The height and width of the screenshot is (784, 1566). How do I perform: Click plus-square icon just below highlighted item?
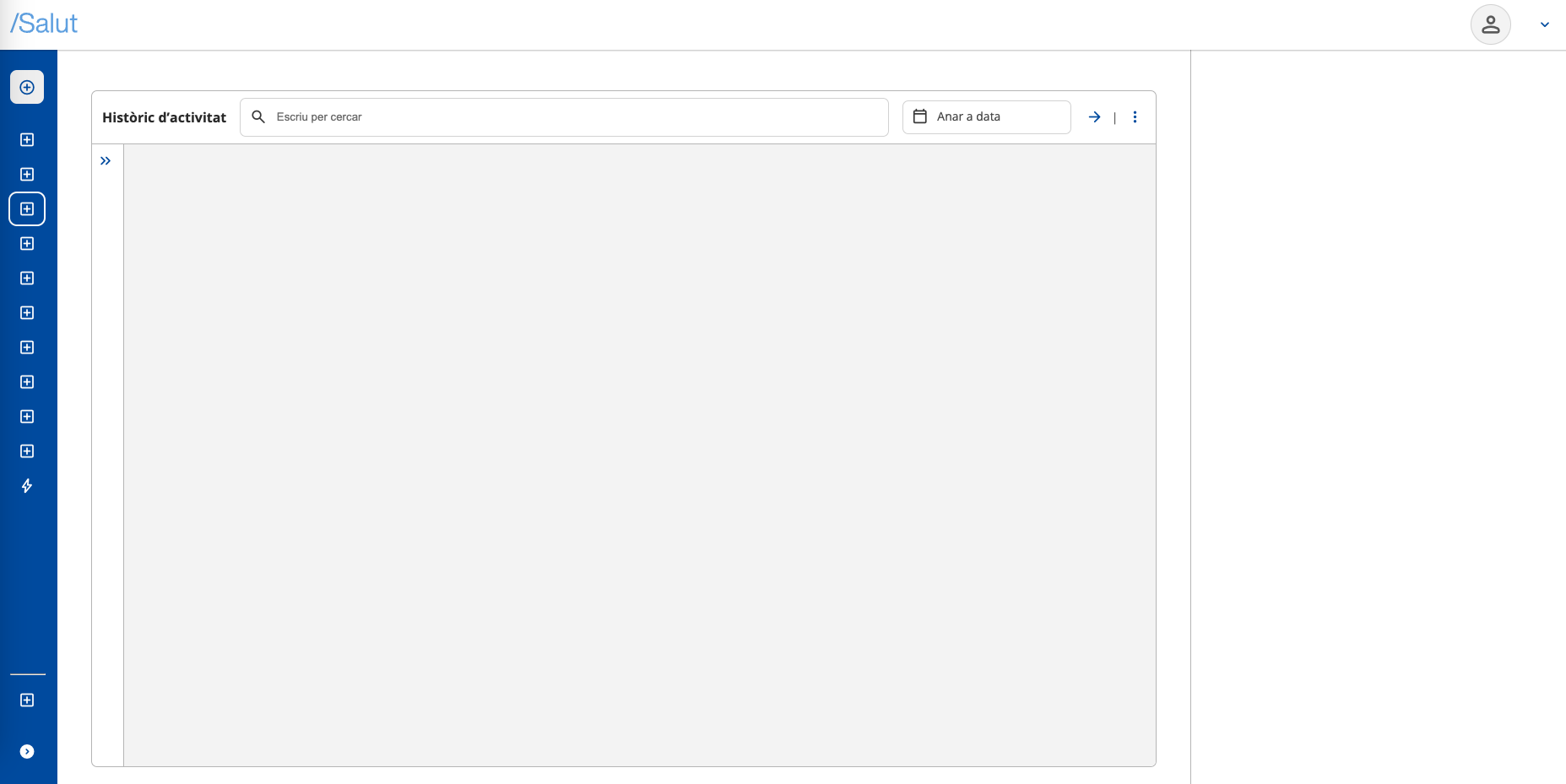[27, 244]
